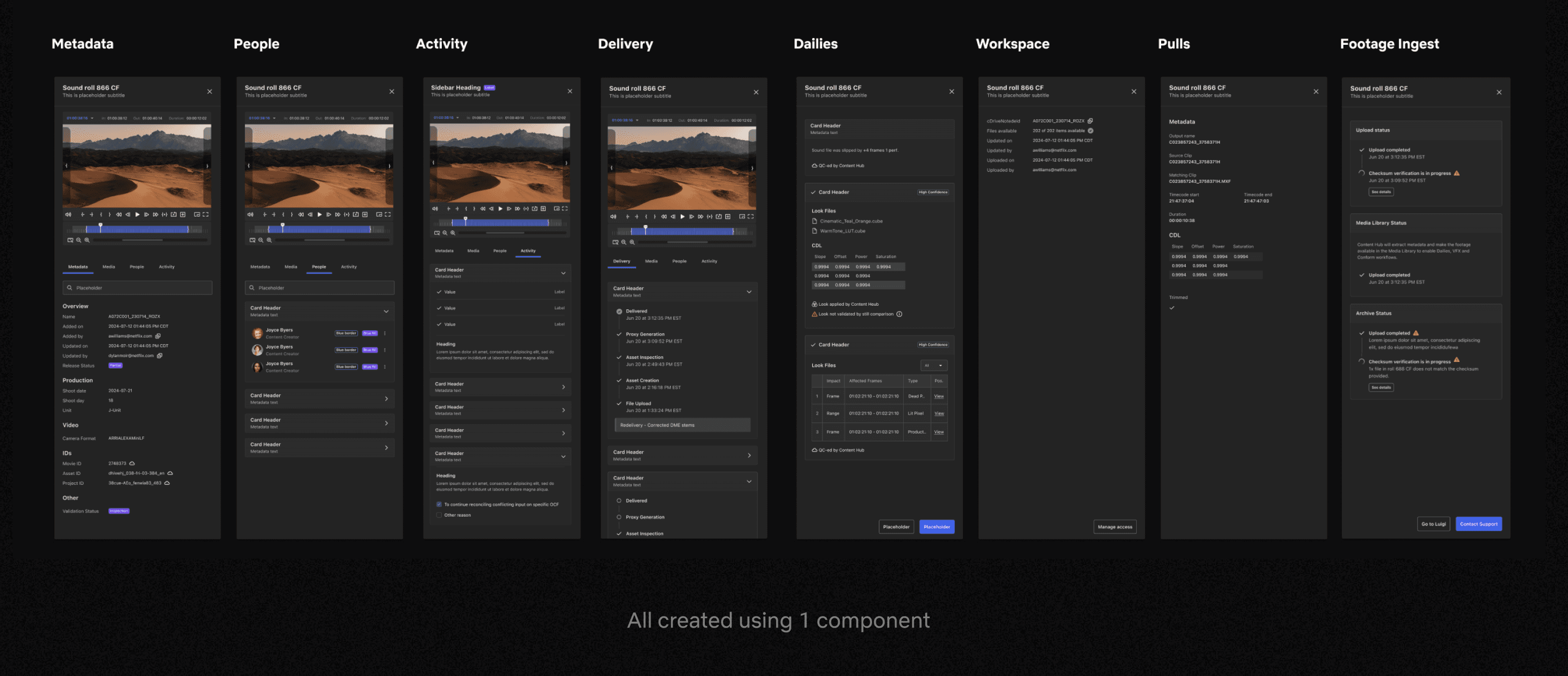Viewport: 1568px width, 676px height.
Task: Switch to the People tab in the Metadata panel
Action: pos(137,267)
